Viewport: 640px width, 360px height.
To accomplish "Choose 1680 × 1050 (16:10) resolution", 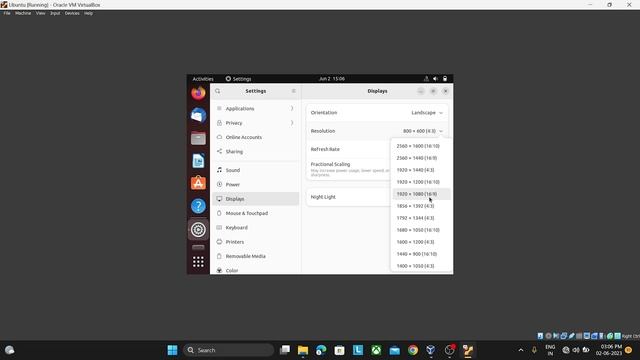I will (x=421, y=230).
